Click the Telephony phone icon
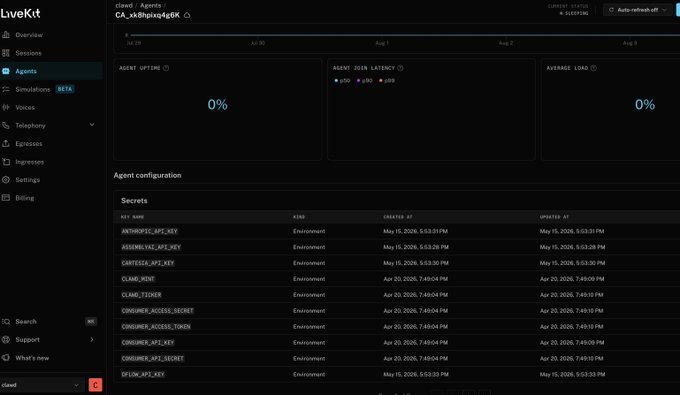The height and width of the screenshot is (395, 680). (6, 125)
